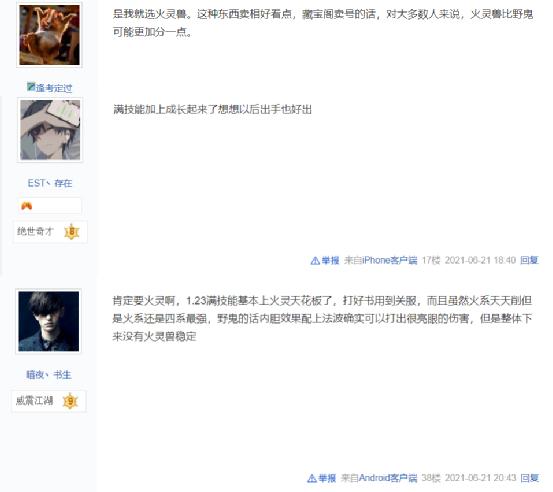Click the timestamp 2021-06-21 18:40

(480, 260)
